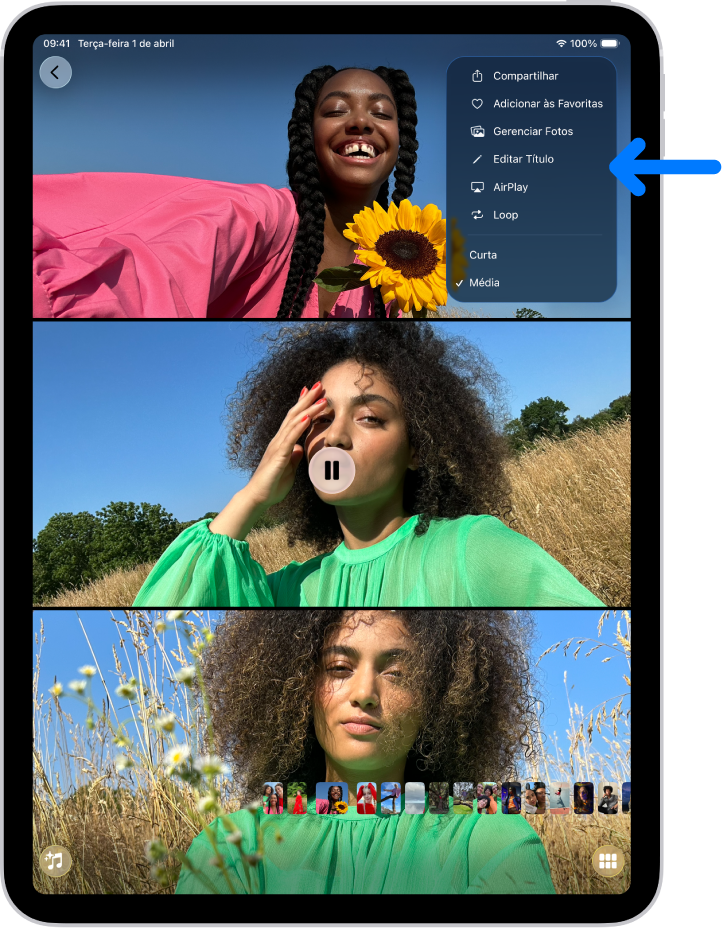Click the Wi-Fi status icon
This screenshot has width=726, height=931.
coord(561,43)
